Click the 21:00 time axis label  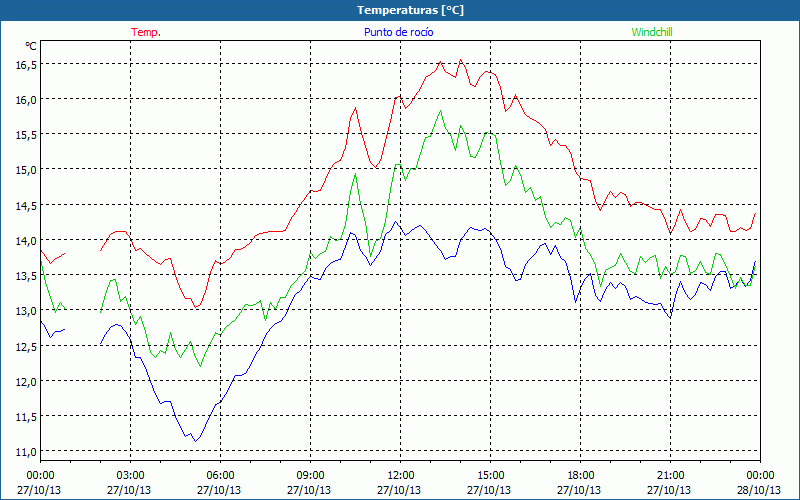click(670, 476)
